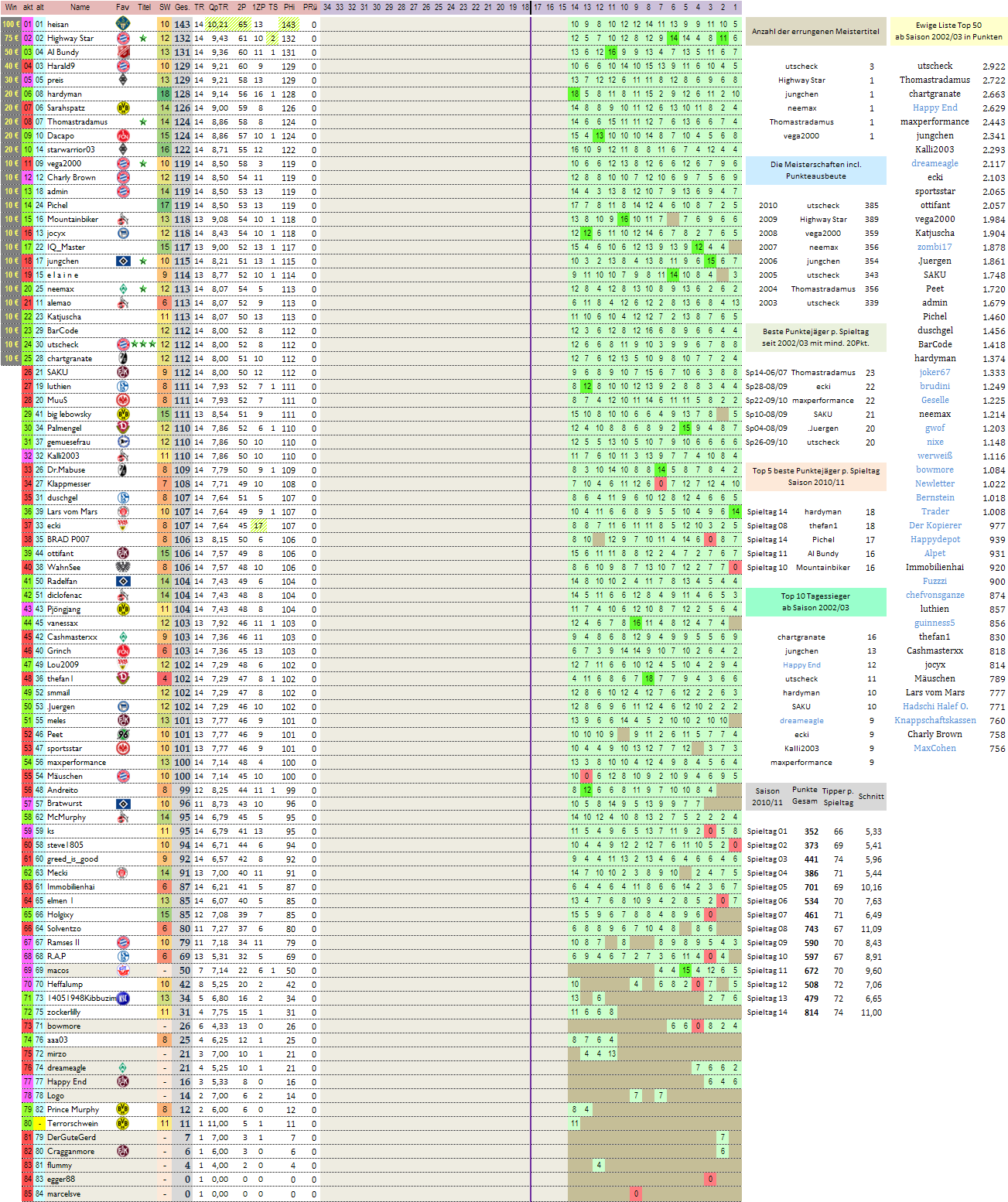
Task: Select the "Ges." total points column header
Action: click(x=182, y=7)
